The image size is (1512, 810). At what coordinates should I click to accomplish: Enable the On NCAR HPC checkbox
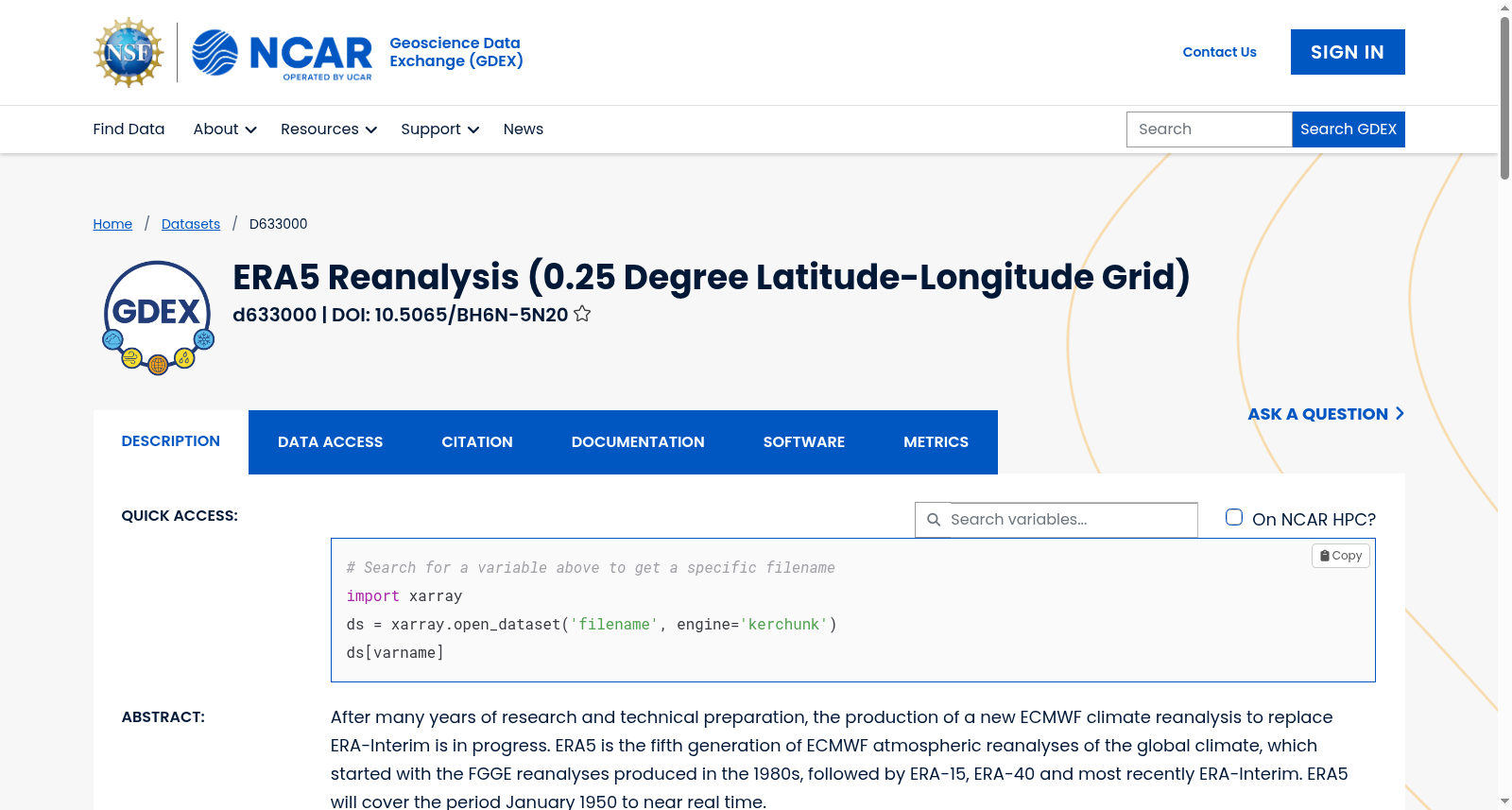click(1234, 517)
